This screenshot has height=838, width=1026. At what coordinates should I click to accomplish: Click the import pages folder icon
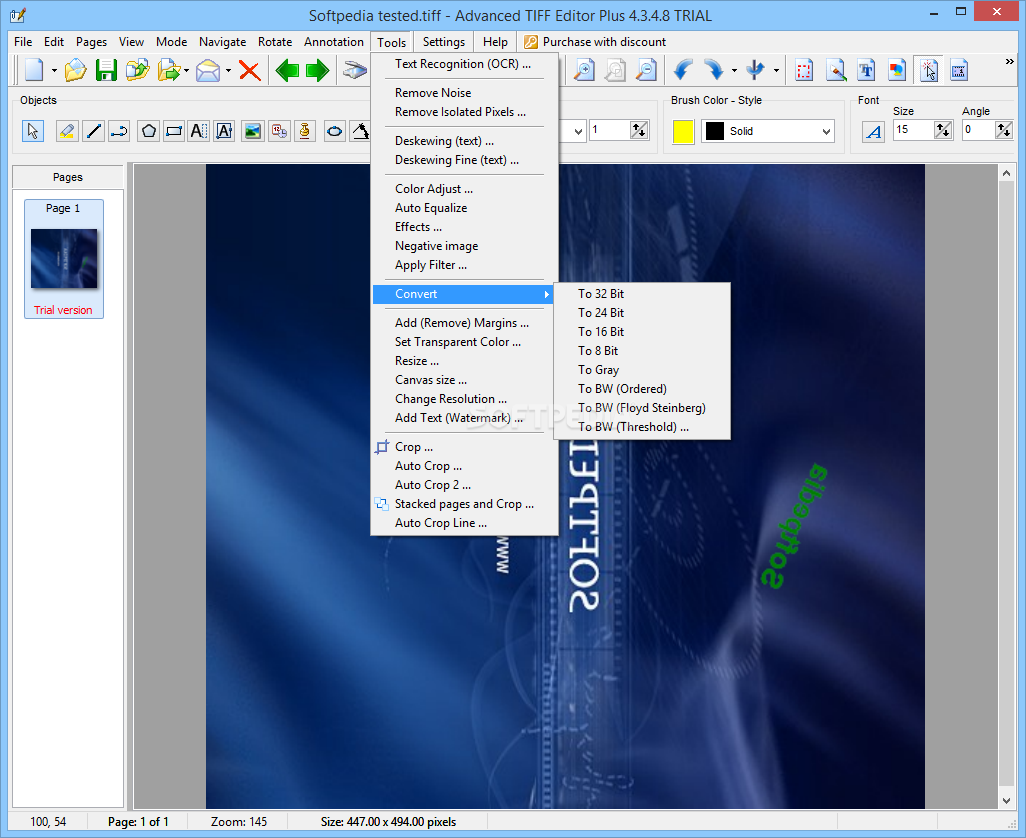(137, 69)
